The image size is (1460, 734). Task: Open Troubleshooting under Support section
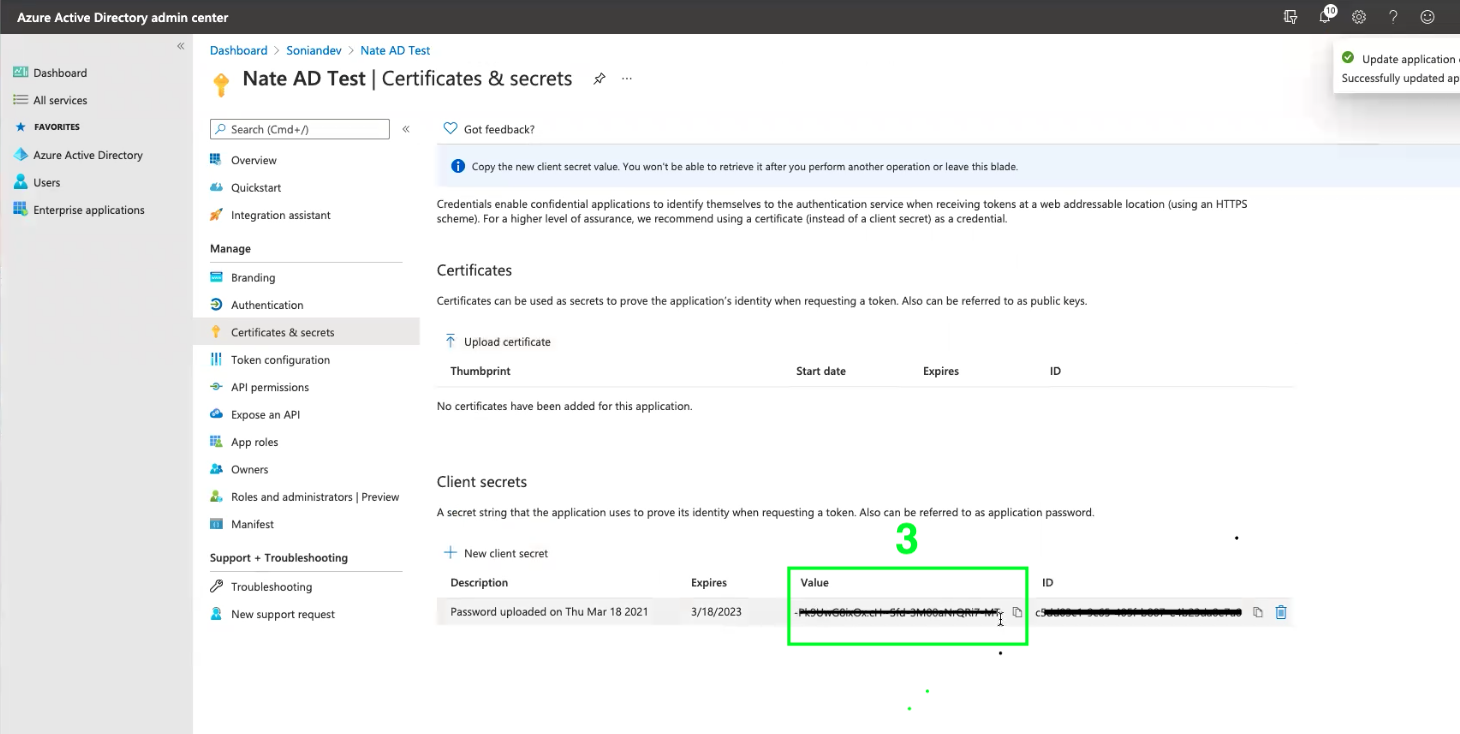(271, 587)
